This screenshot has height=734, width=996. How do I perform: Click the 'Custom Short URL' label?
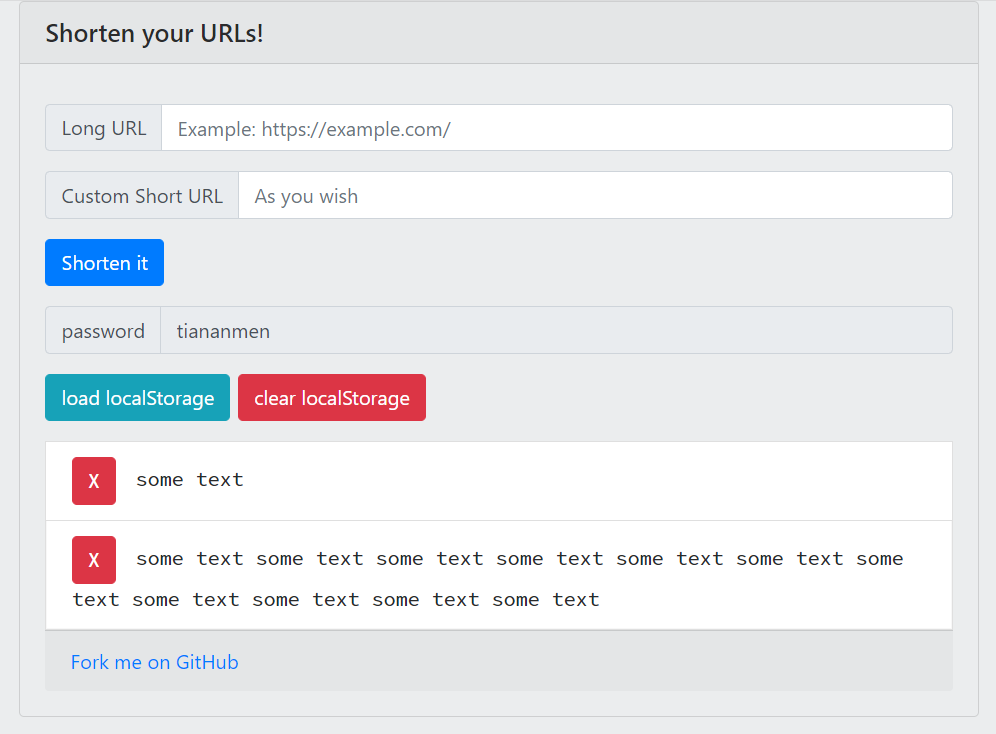[x=142, y=196]
